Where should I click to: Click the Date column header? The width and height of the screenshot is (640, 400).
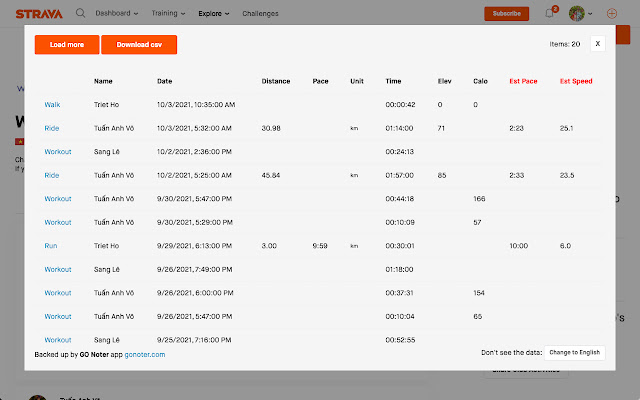(x=164, y=81)
